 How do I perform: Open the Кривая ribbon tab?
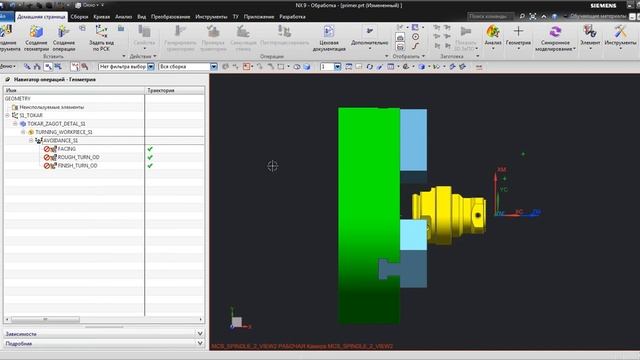pos(102,17)
